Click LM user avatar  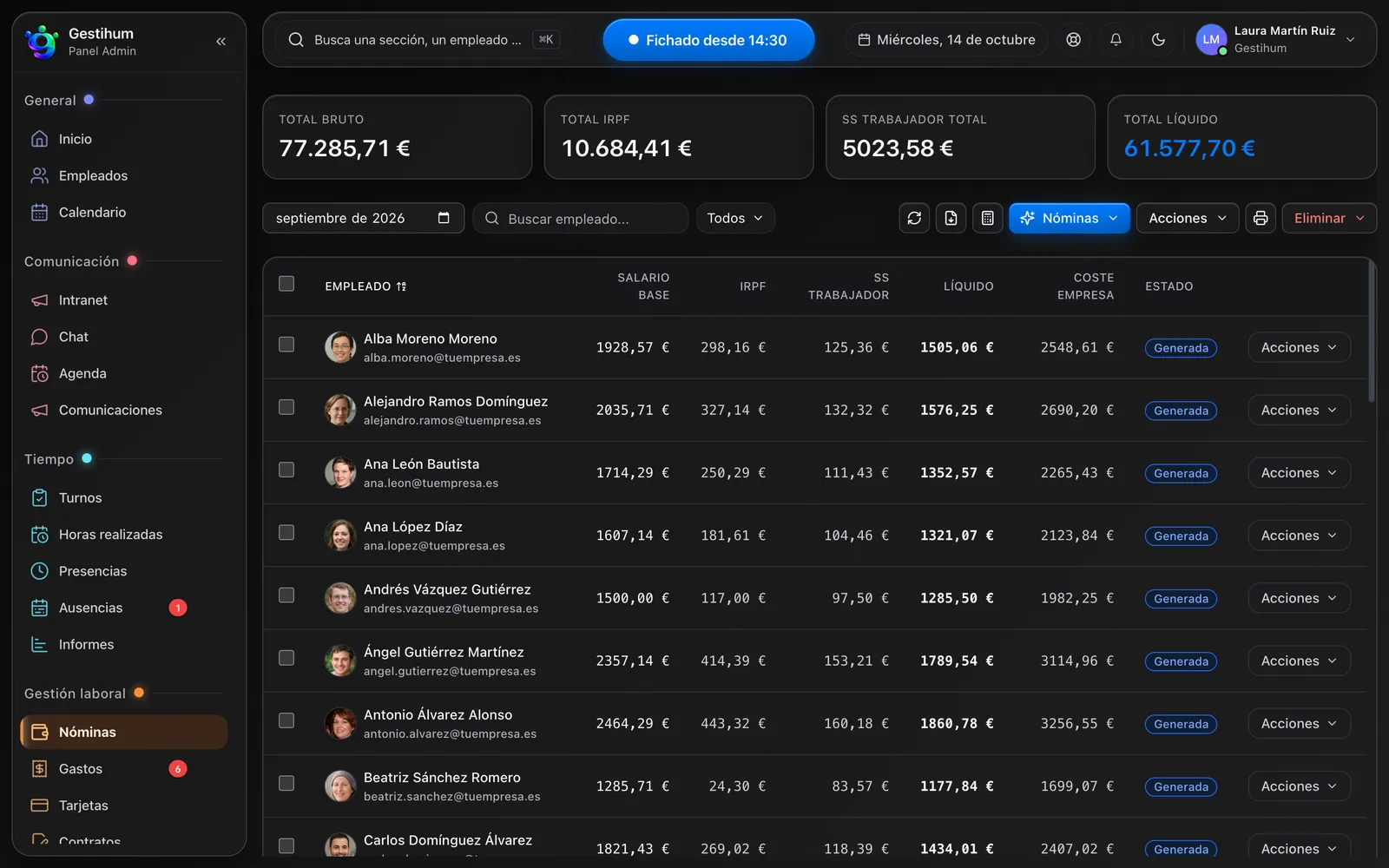point(1211,40)
